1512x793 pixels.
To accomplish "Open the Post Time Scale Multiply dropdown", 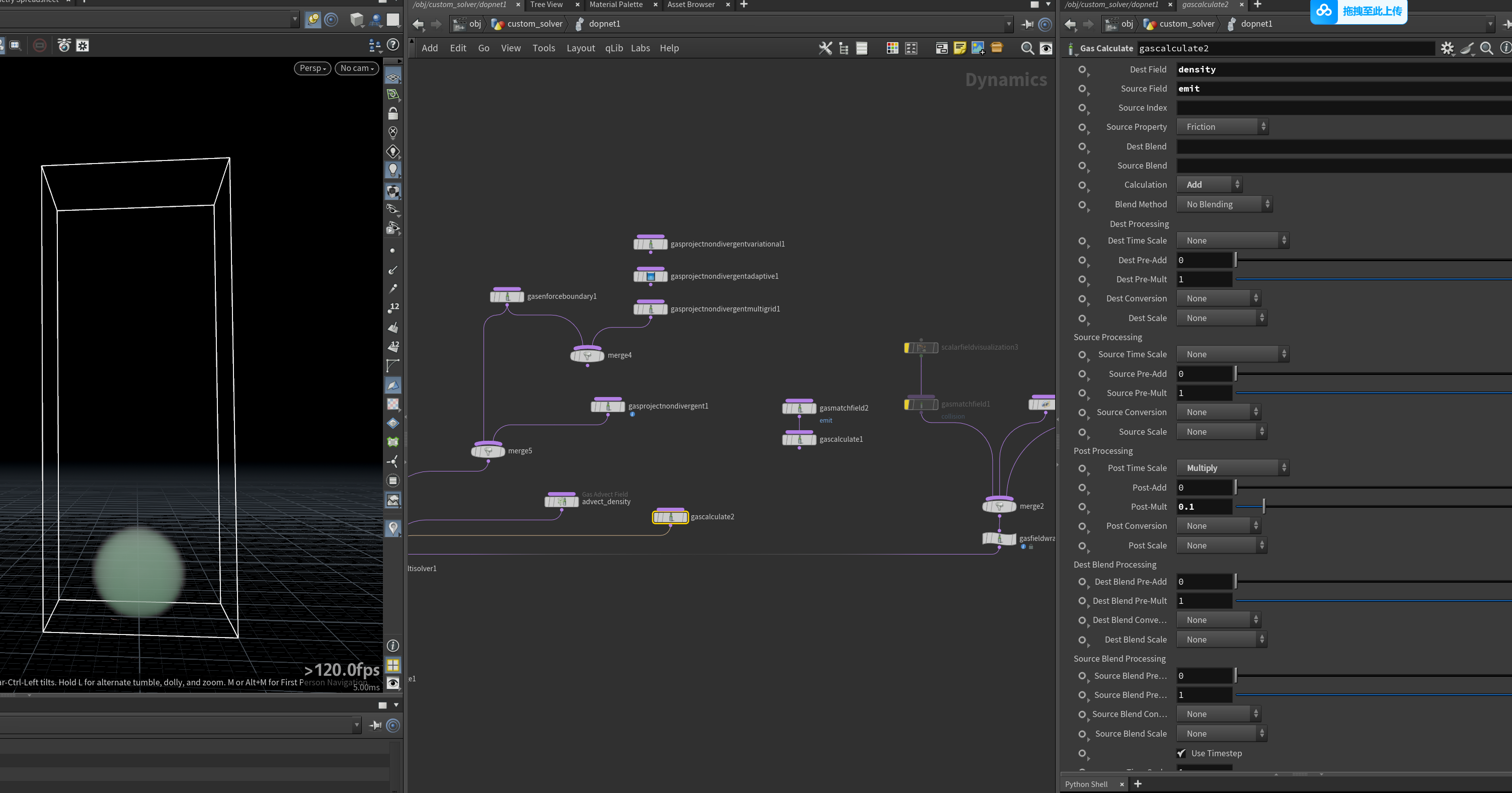I will pos(1233,468).
